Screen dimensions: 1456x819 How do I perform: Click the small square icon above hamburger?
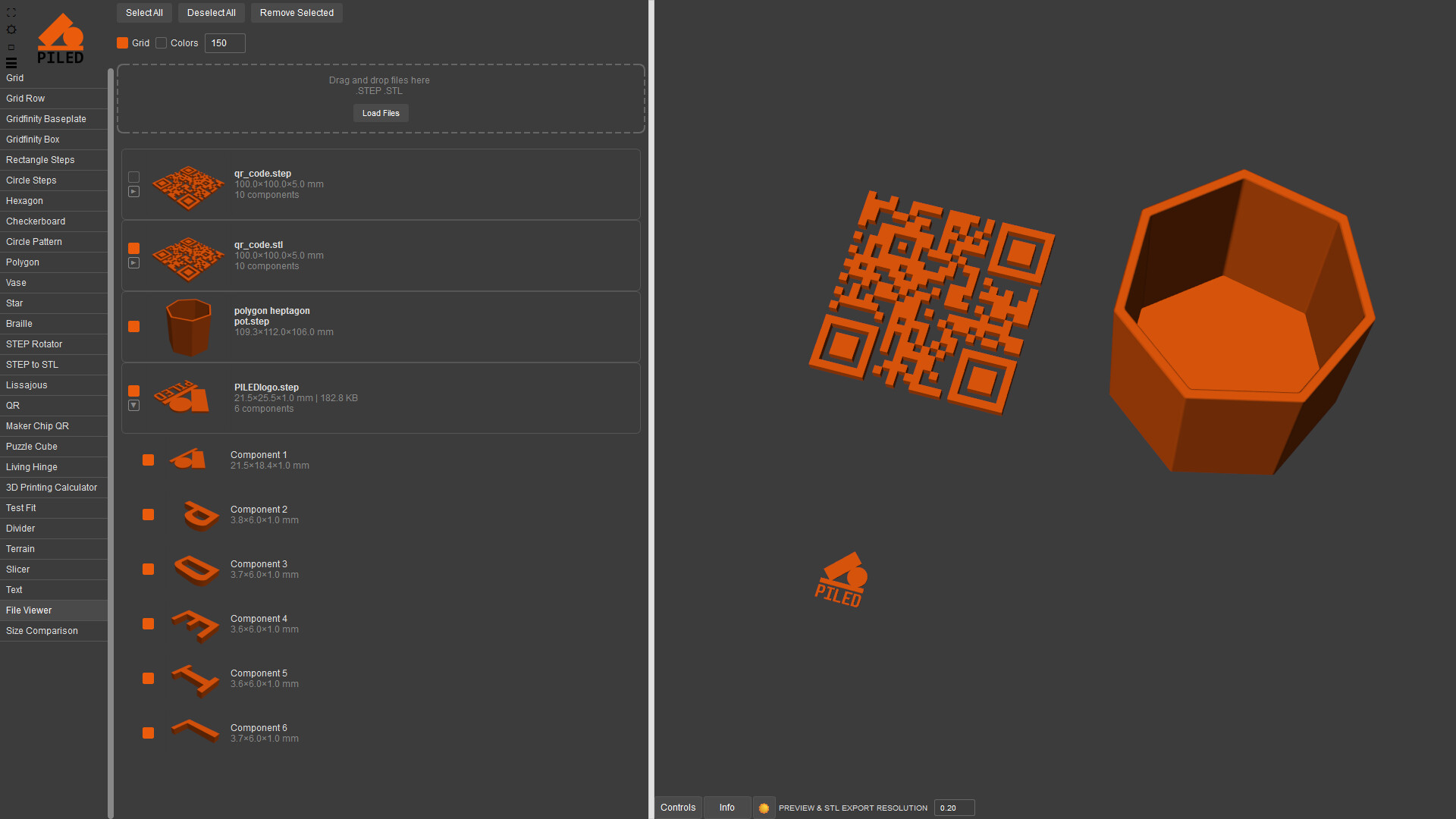pos(11,47)
